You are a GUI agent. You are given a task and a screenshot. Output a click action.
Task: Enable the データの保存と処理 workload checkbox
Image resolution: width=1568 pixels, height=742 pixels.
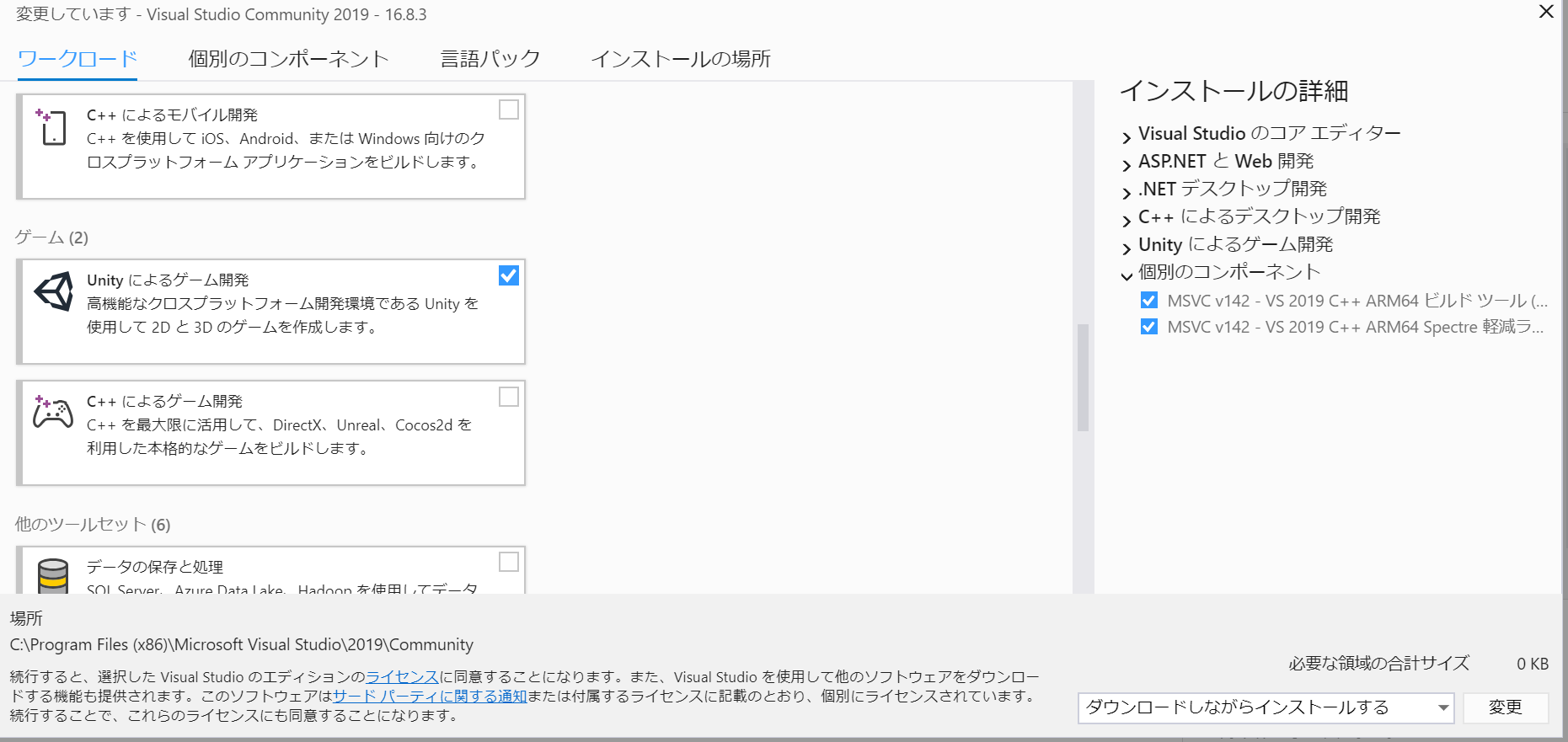click(x=509, y=562)
